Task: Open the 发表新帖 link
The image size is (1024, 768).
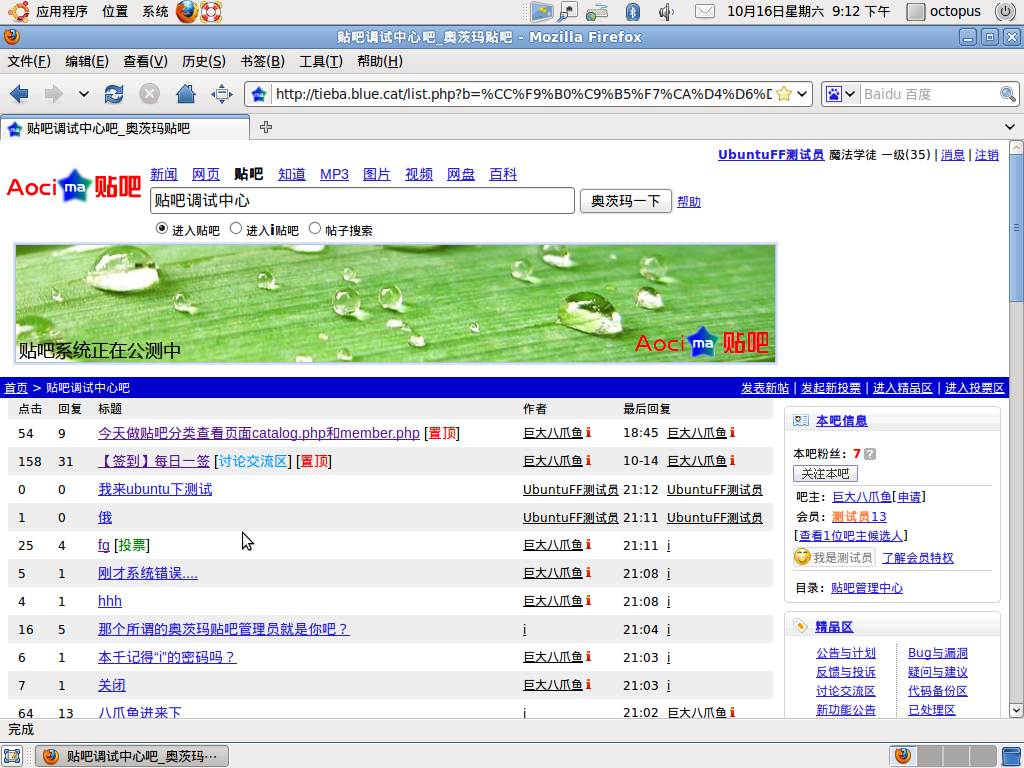Action: coord(765,388)
